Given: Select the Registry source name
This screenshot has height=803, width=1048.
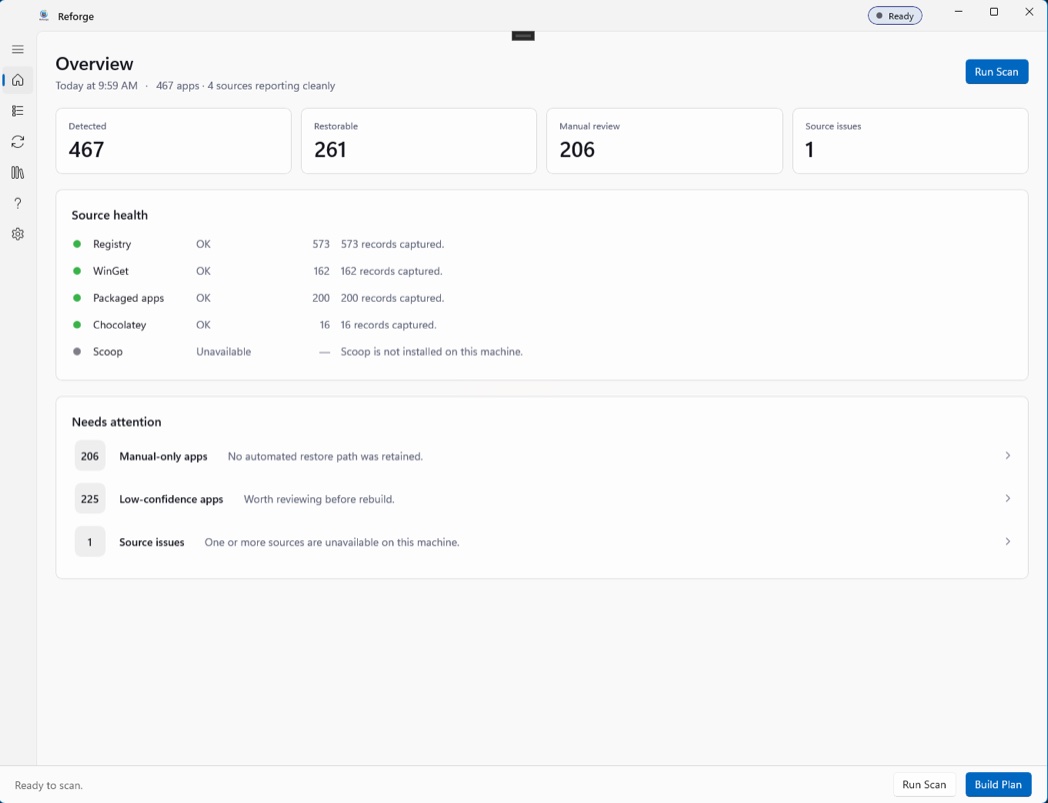Looking at the screenshot, I should point(112,245).
